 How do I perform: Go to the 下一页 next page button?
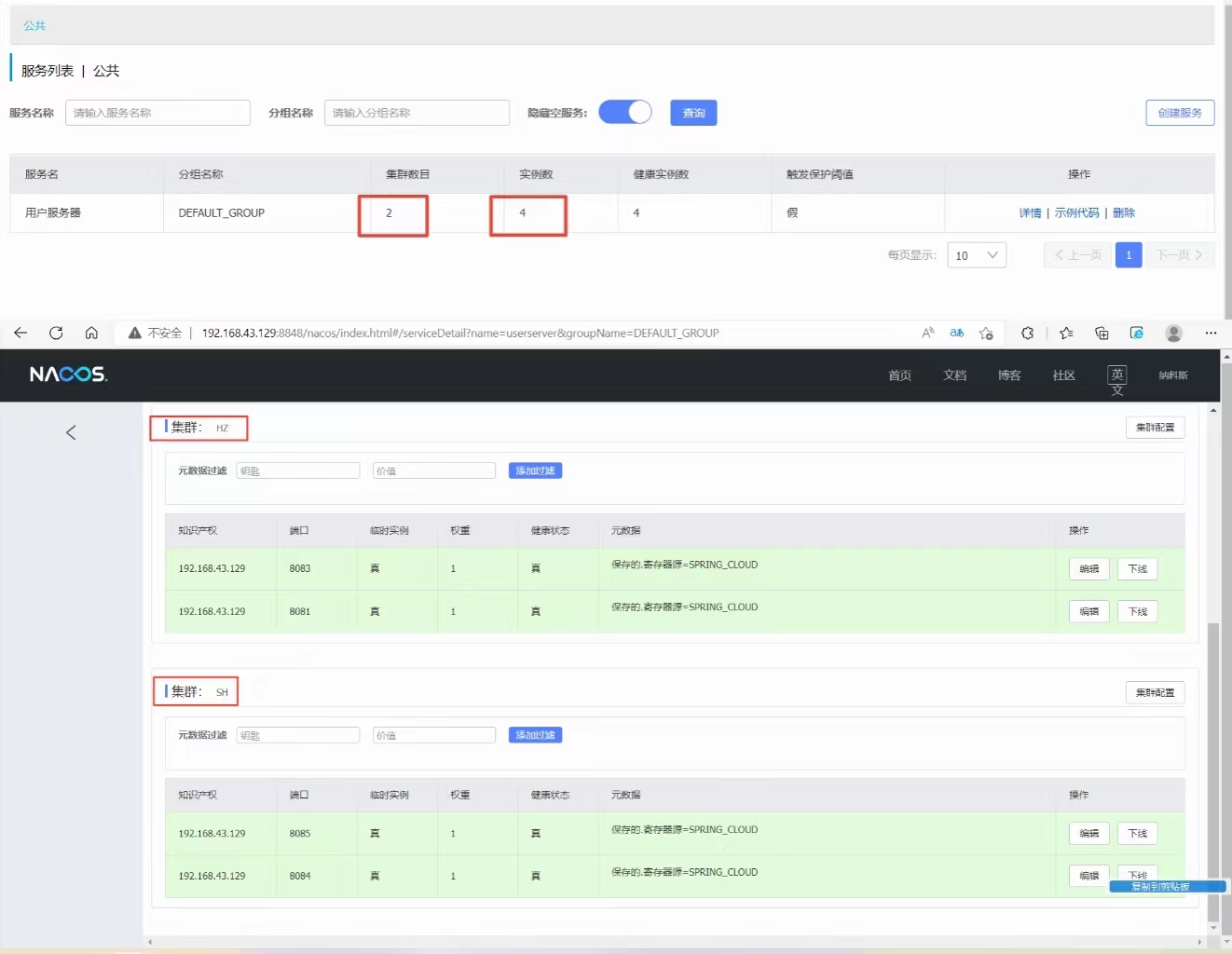[x=1180, y=255]
